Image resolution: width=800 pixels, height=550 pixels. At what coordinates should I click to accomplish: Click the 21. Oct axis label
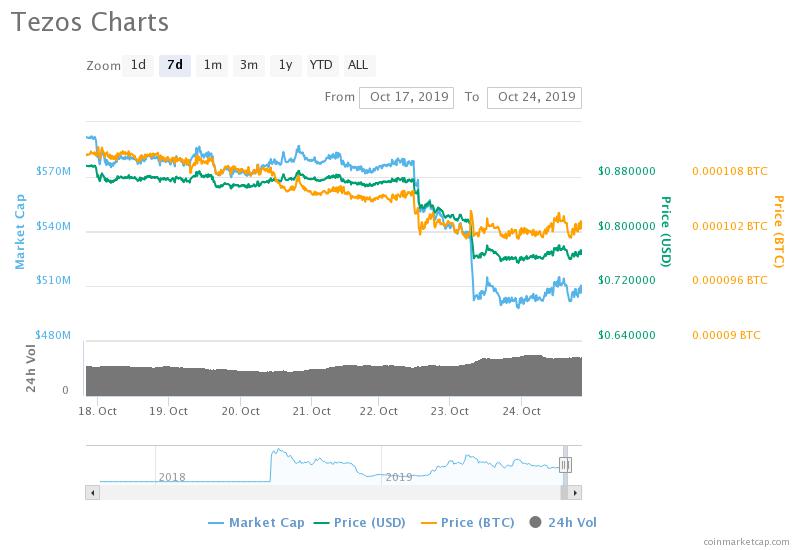[311, 411]
